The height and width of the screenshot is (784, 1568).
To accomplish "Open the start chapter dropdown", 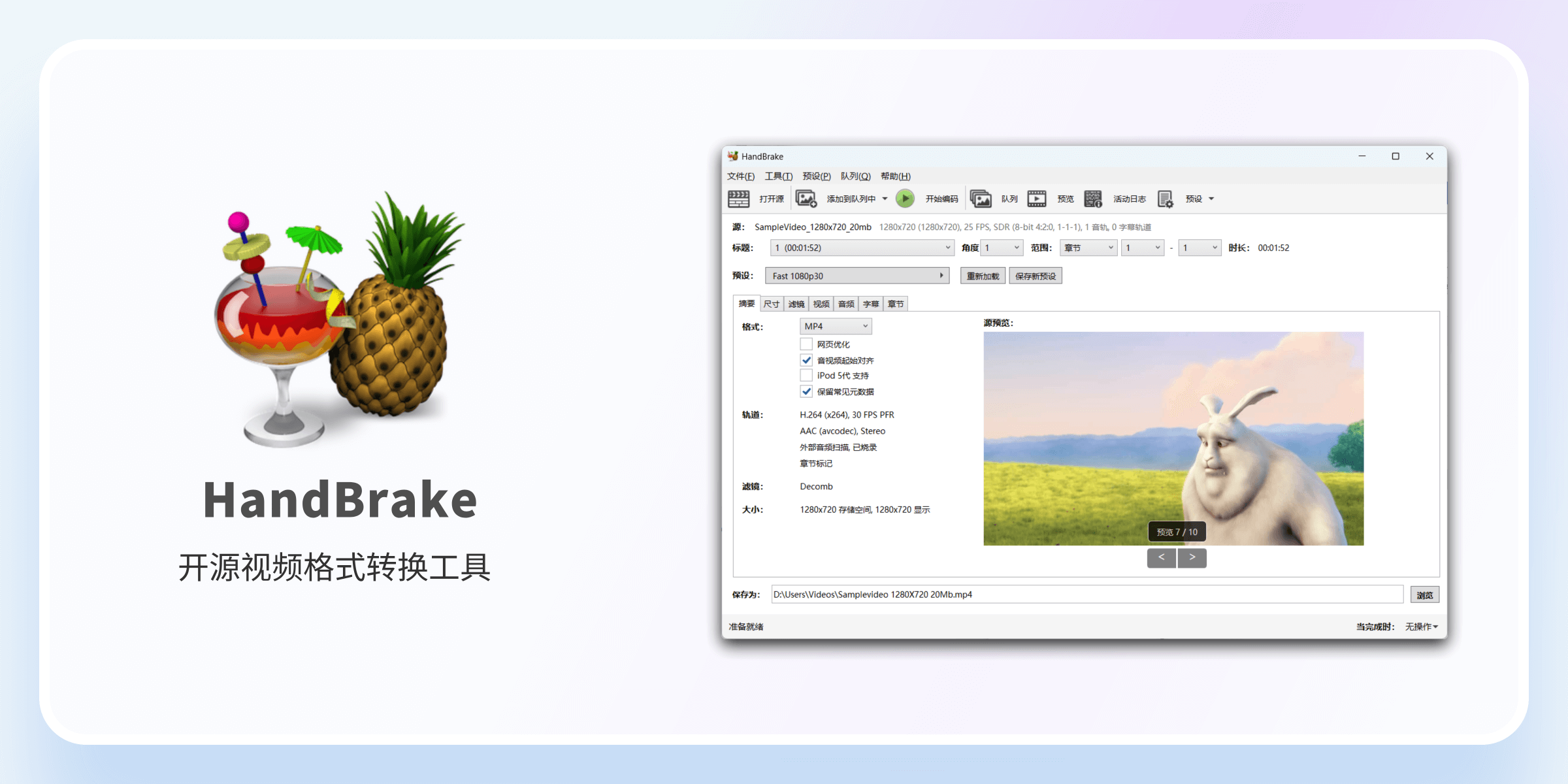I will click(1143, 248).
